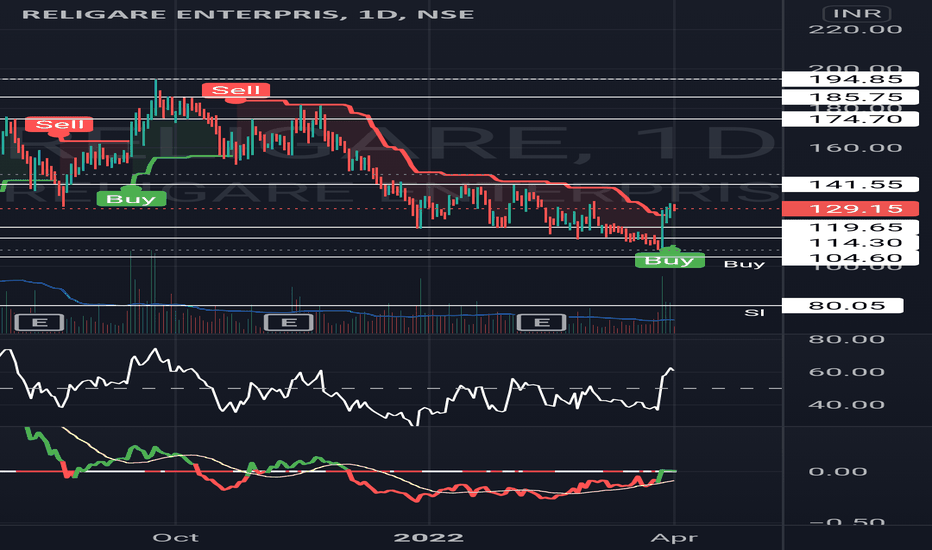Click the 160.00 price scale value
932x550 pixels.
pyautogui.click(x=855, y=147)
